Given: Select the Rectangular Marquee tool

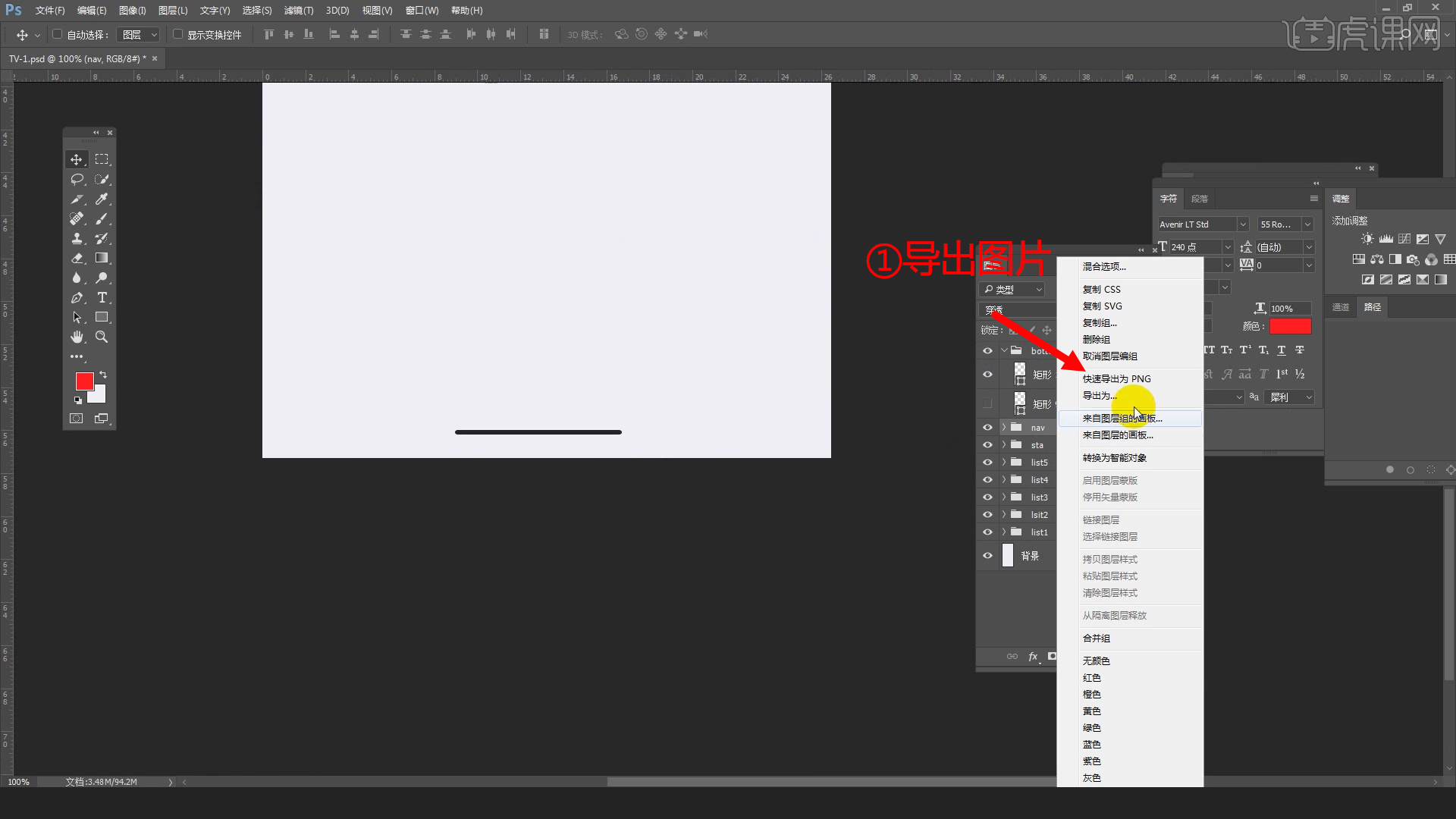Looking at the screenshot, I should 102,159.
